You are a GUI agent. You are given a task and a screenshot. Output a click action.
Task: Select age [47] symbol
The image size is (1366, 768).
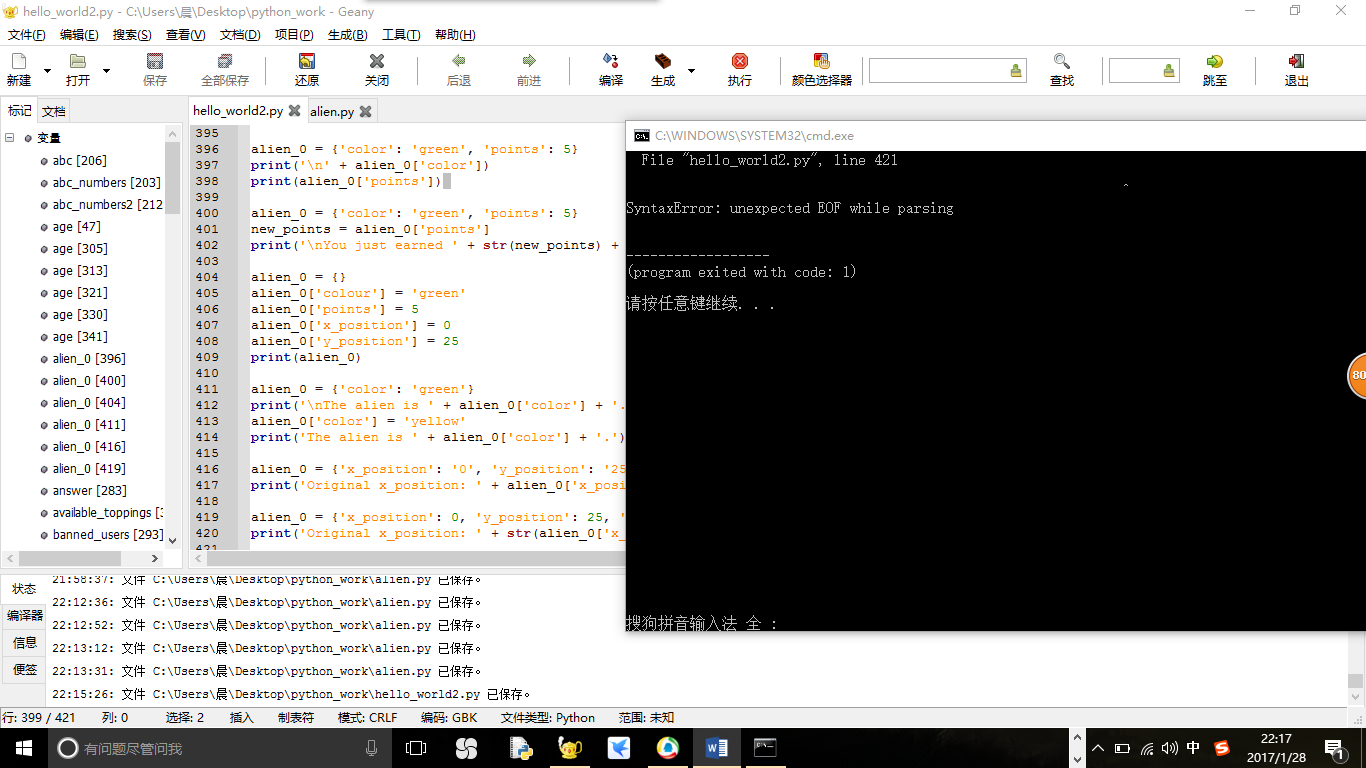[x=77, y=226]
